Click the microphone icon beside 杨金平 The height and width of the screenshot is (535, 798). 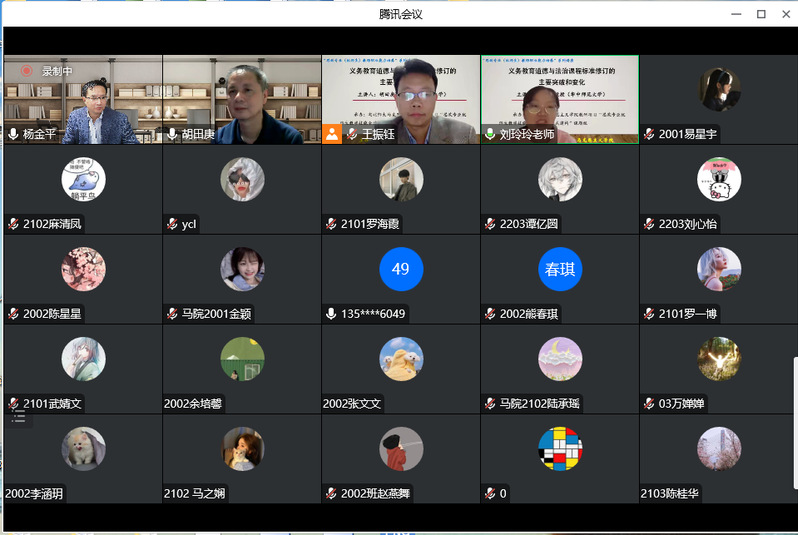coord(13,134)
